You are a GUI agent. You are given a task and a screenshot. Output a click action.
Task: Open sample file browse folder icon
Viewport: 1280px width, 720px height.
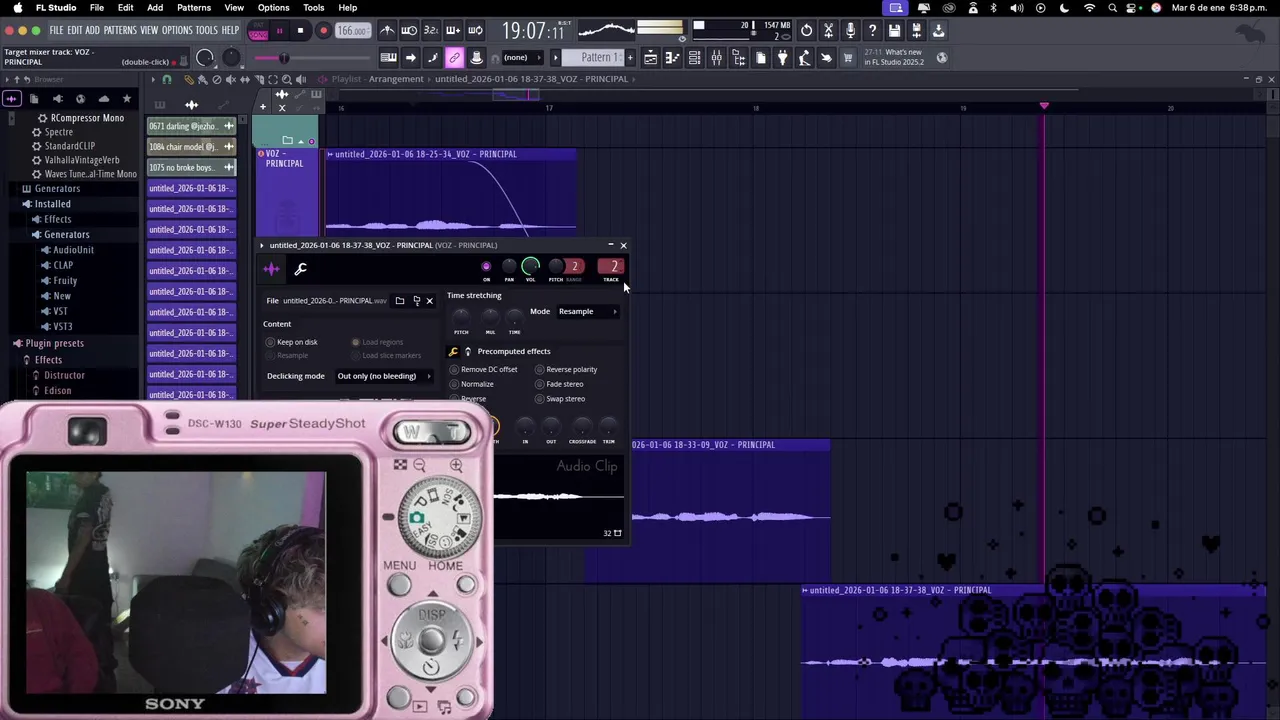(x=400, y=301)
